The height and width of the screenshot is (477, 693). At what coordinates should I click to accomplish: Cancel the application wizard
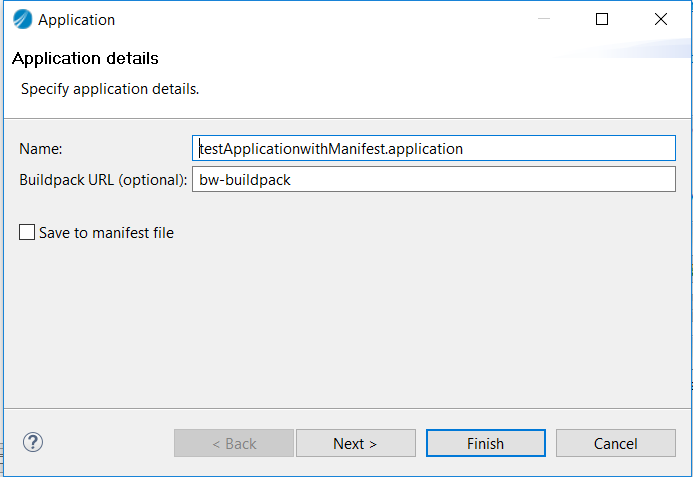(x=615, y=443)
